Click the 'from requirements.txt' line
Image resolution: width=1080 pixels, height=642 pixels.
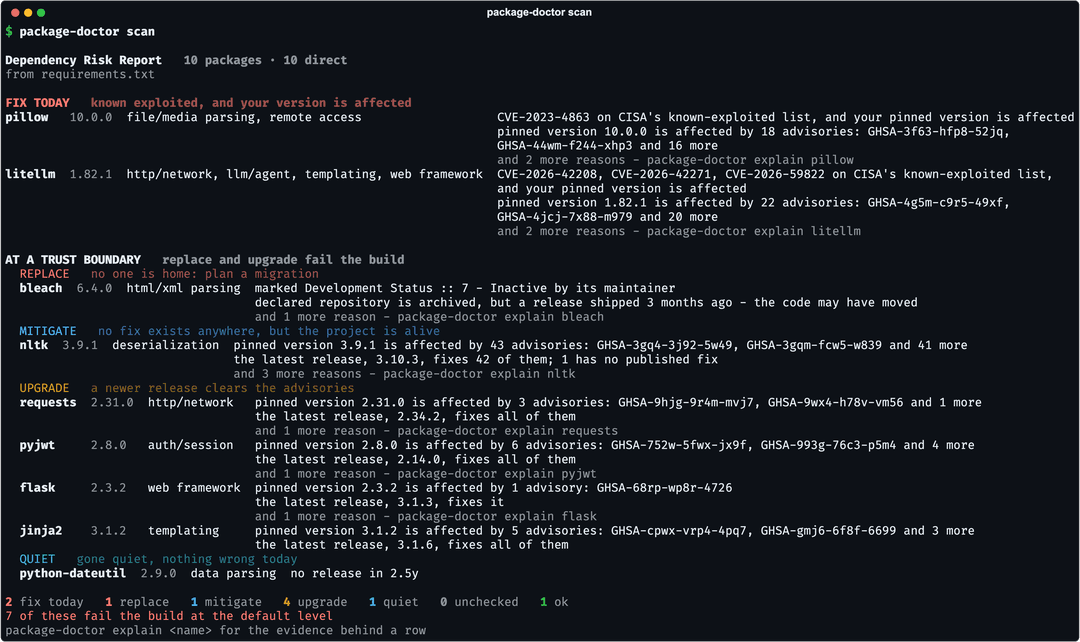tap(80, 74)
